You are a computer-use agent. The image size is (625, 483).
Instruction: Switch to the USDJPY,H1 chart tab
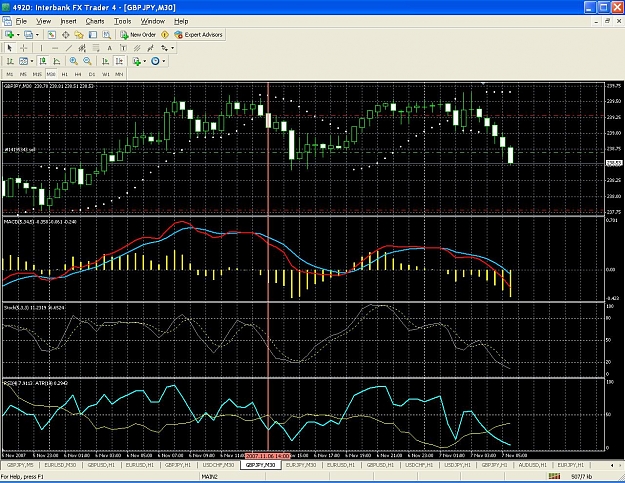pyautogui.click(x=458, y=465)
